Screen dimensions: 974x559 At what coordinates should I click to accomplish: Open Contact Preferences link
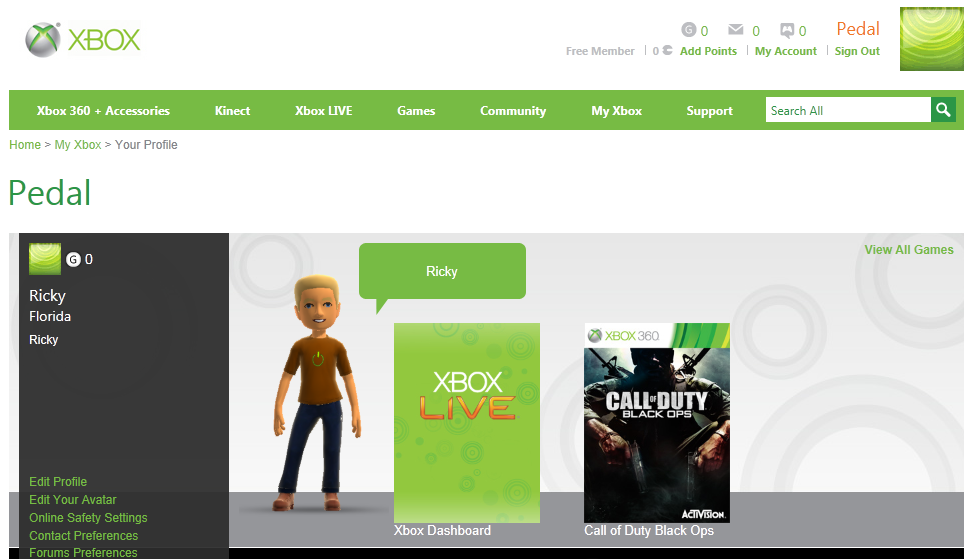83,535
